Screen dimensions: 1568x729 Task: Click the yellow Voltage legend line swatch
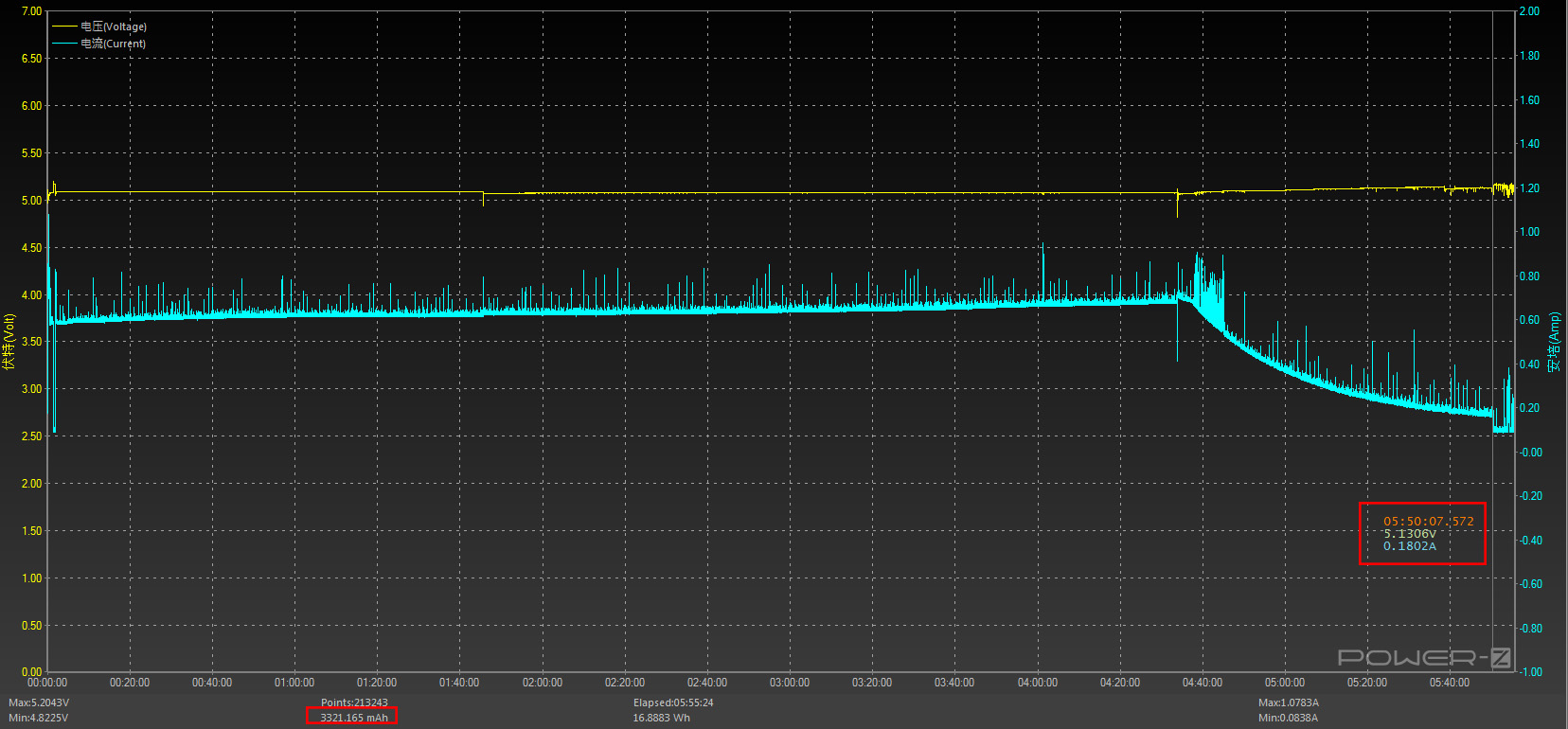pos(64,27)
